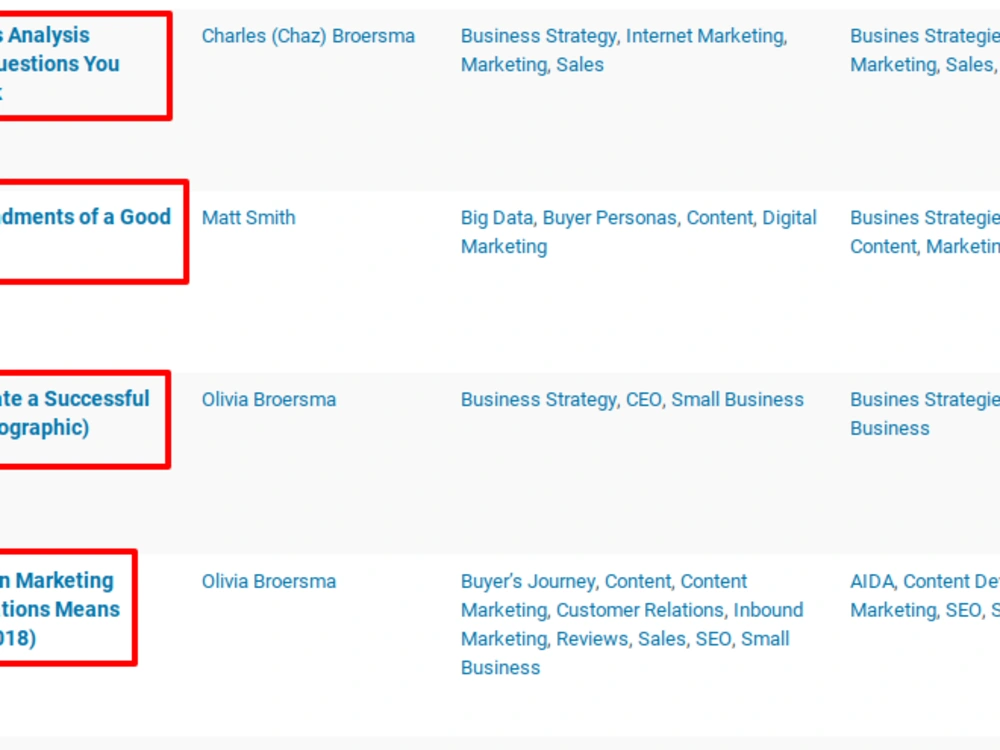Click Business Strategy in Olivia Broersma's row
1000x750 pixels.
538,400
